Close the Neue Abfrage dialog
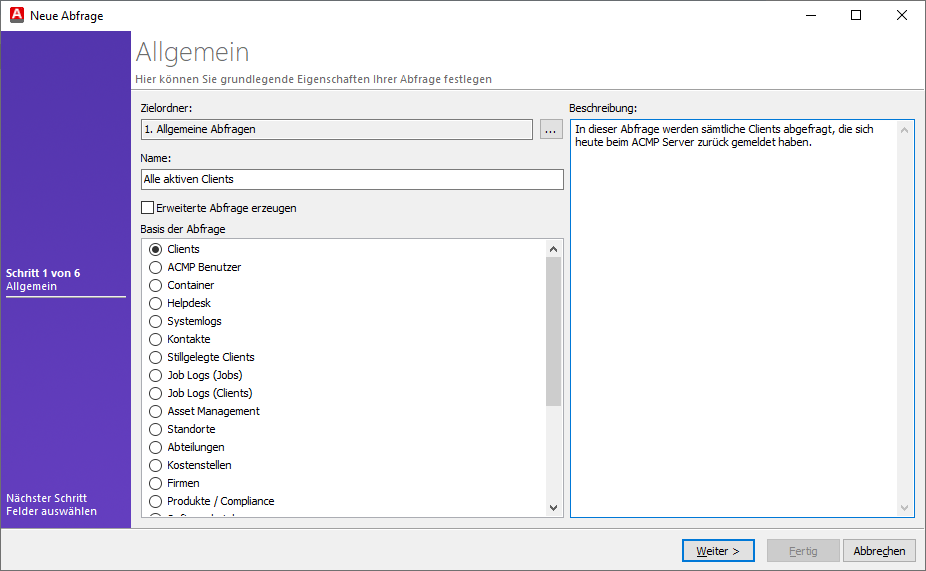The image size is (926, 571). (x=902, y=15)
